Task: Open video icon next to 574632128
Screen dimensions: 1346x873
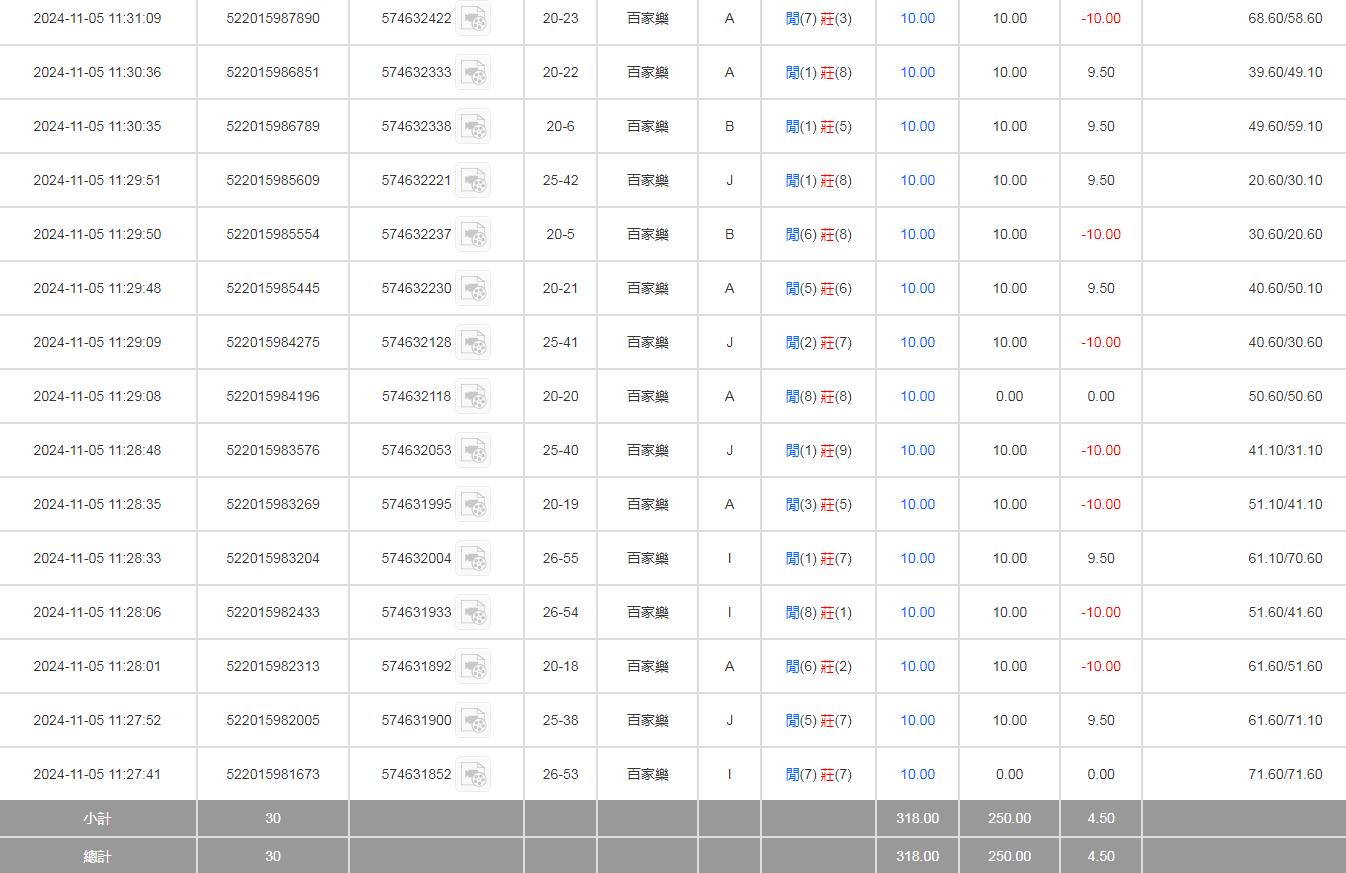Action: [473, 343]
